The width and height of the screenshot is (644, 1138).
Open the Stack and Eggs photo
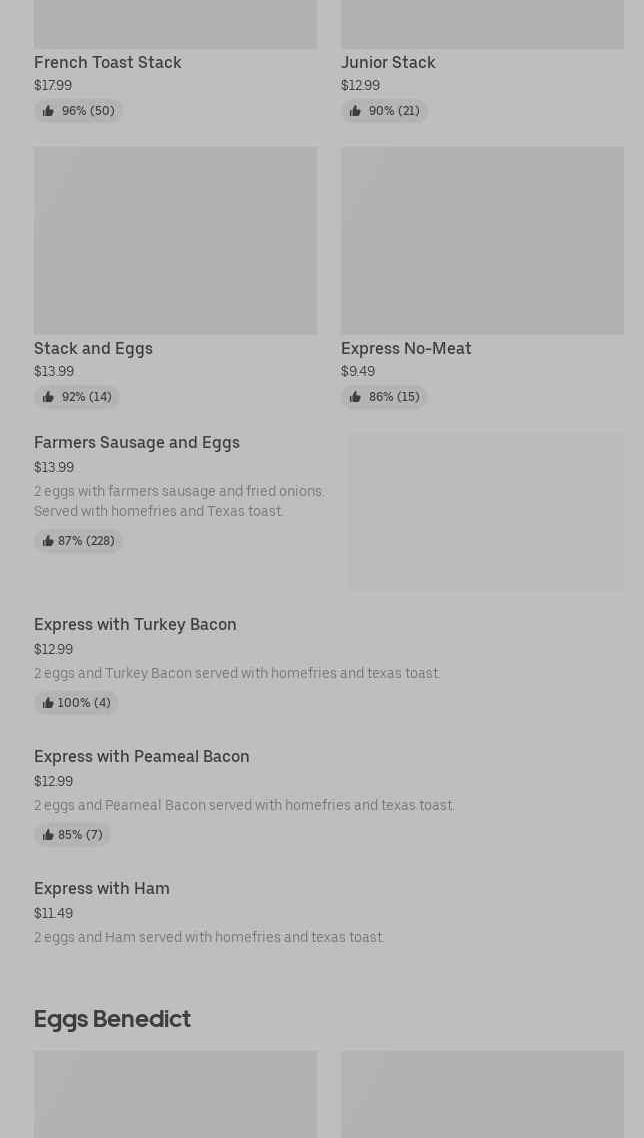tap(175, 240)
